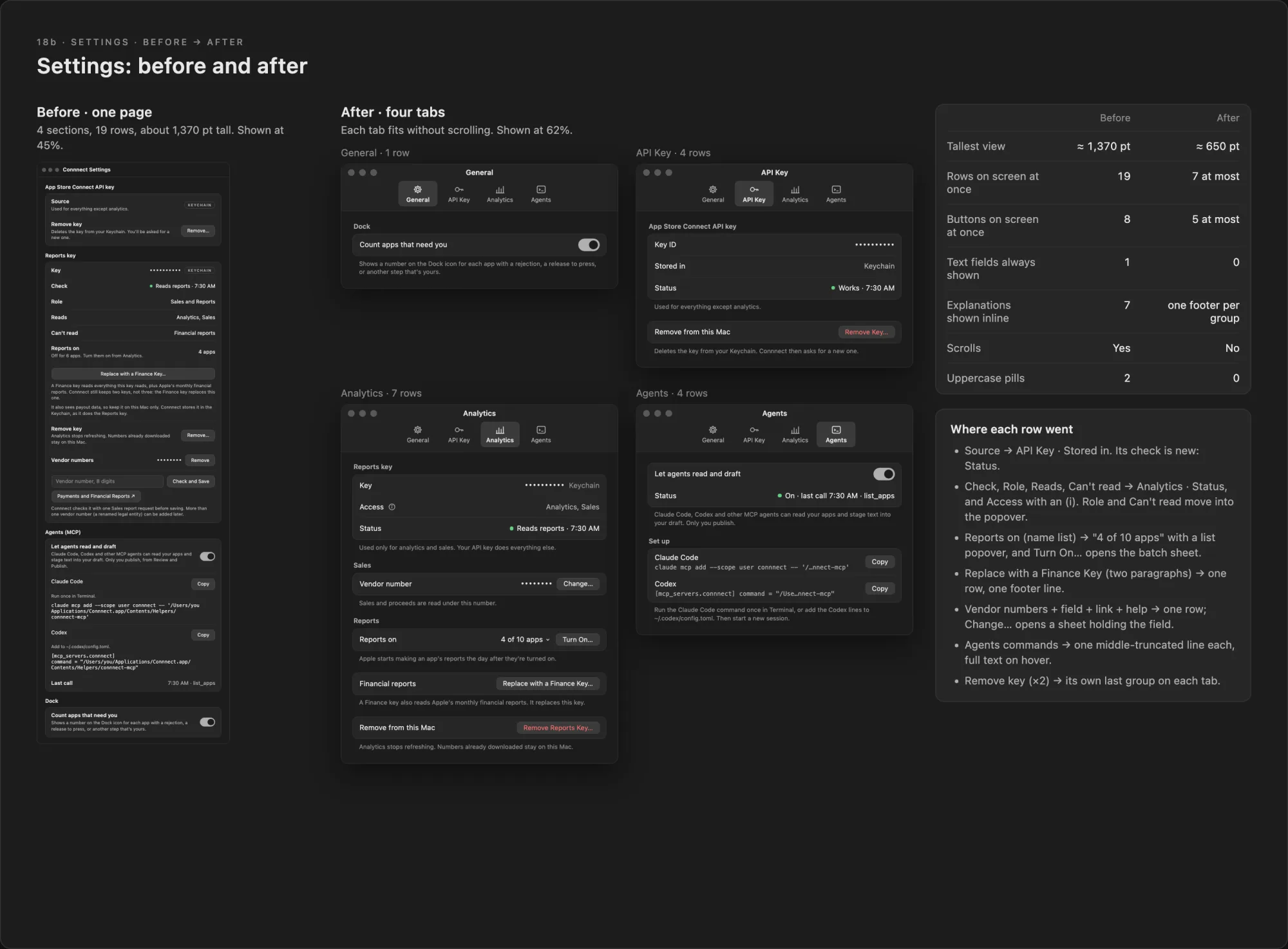
Task: Click the Key ID row in API Key window
Action: click(774, 245)
